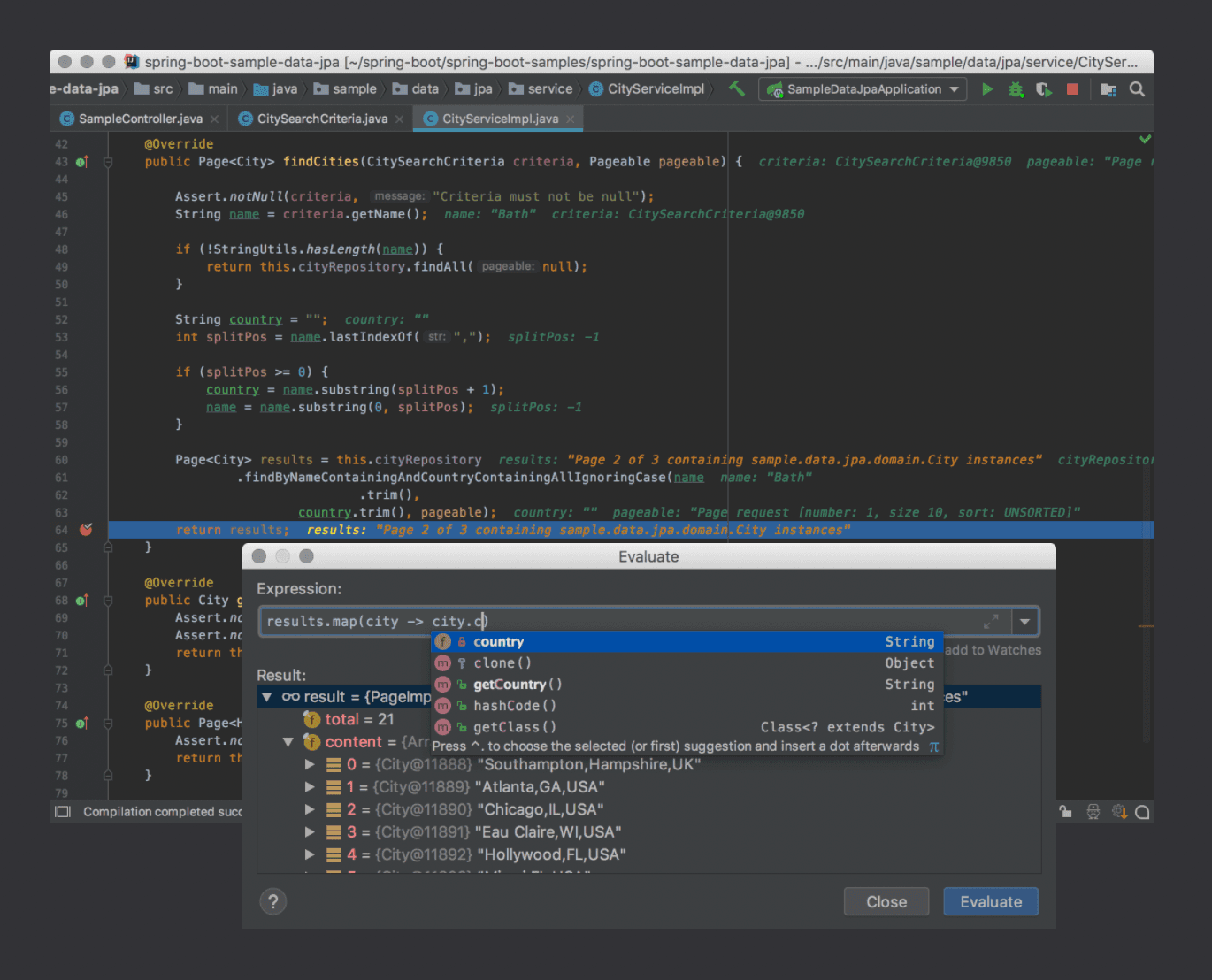
Task: Expand the Southampton,Hampshire,UK city node
Action: tap(310, 764)
